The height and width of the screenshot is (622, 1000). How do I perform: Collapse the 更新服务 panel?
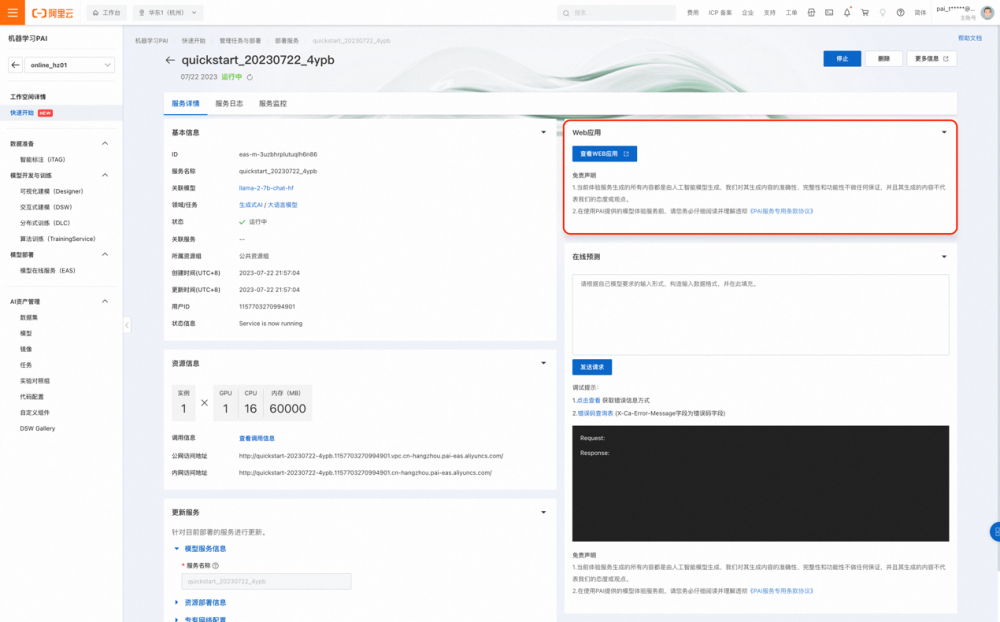coord(543,512)
